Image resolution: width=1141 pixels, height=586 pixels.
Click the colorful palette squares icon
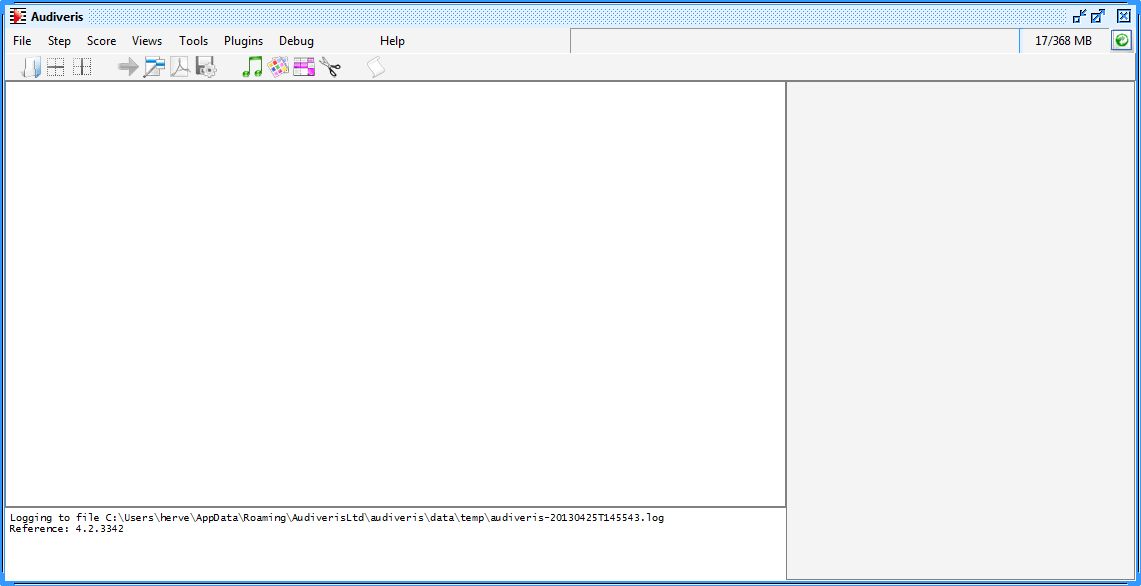pyautogui.click(x=278, y=67)
